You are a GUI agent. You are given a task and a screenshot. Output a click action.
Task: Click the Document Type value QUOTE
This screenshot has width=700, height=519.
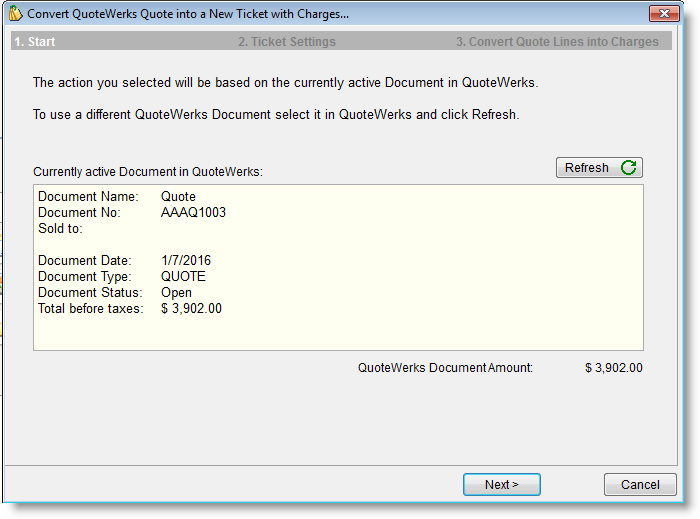tap(183, 277)
